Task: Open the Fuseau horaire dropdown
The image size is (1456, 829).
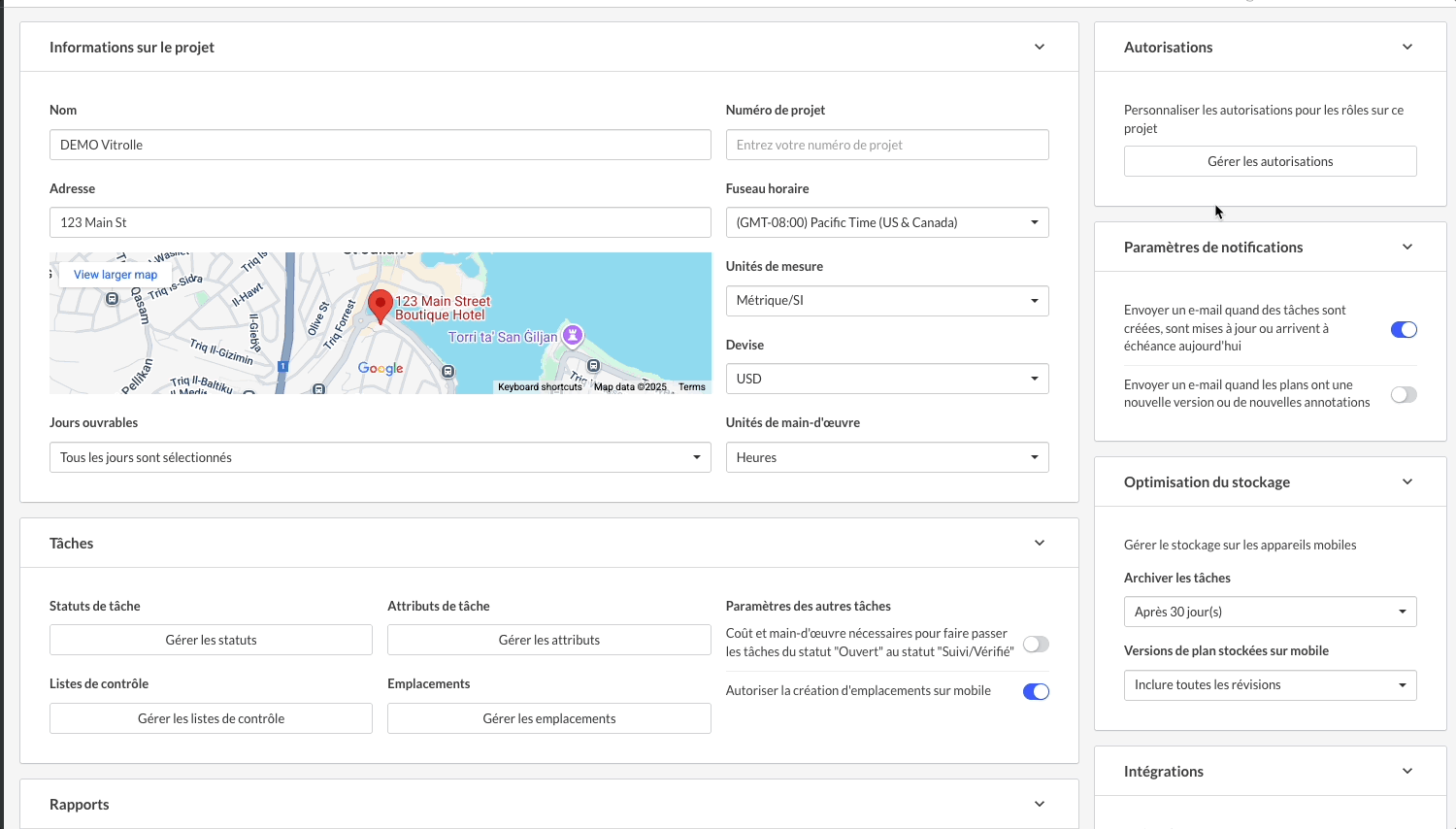Action: point(886,222)
